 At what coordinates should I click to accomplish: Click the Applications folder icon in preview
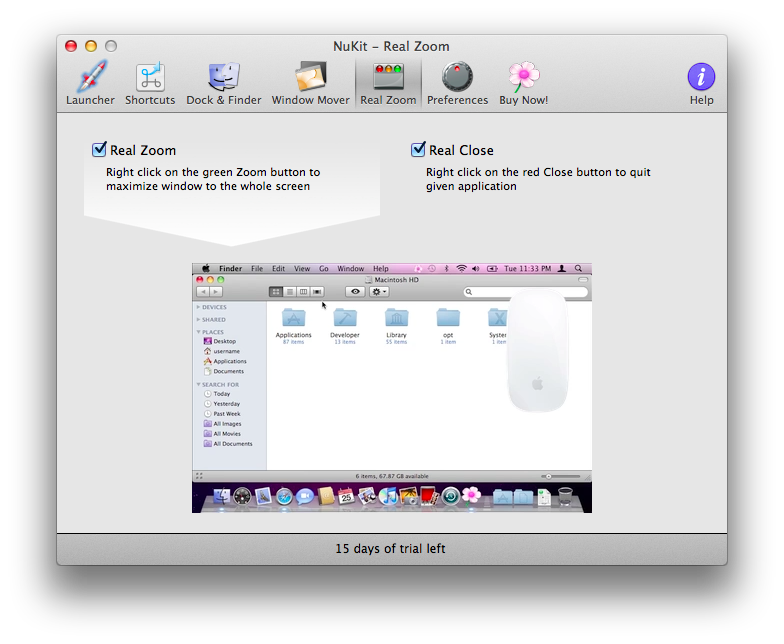pos(294,318)
